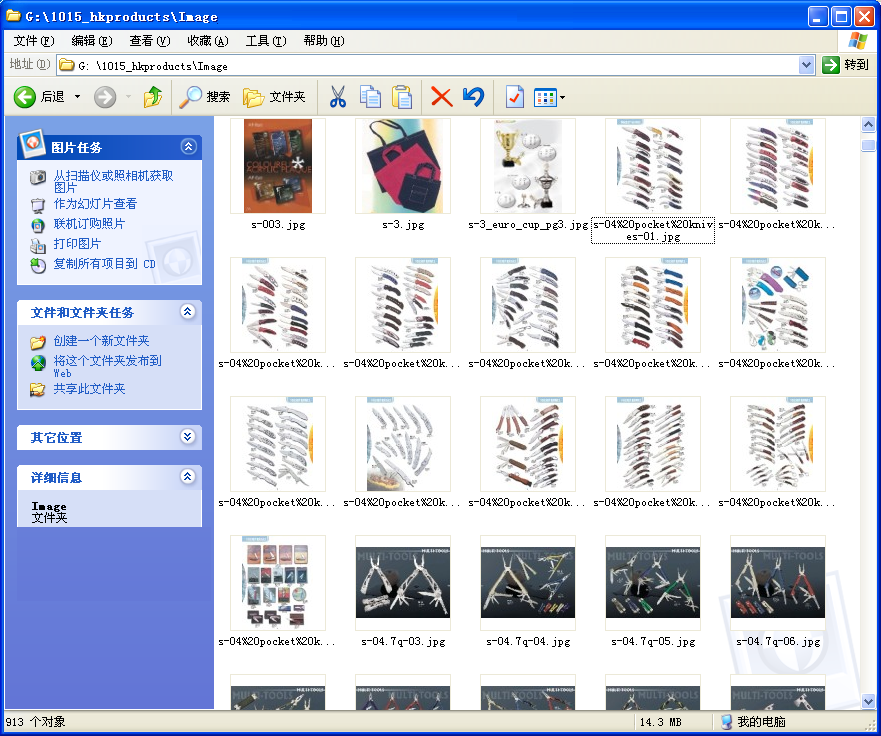The image size is (881, 736).
Task: Go up one folder level
Action: [152, 97]
